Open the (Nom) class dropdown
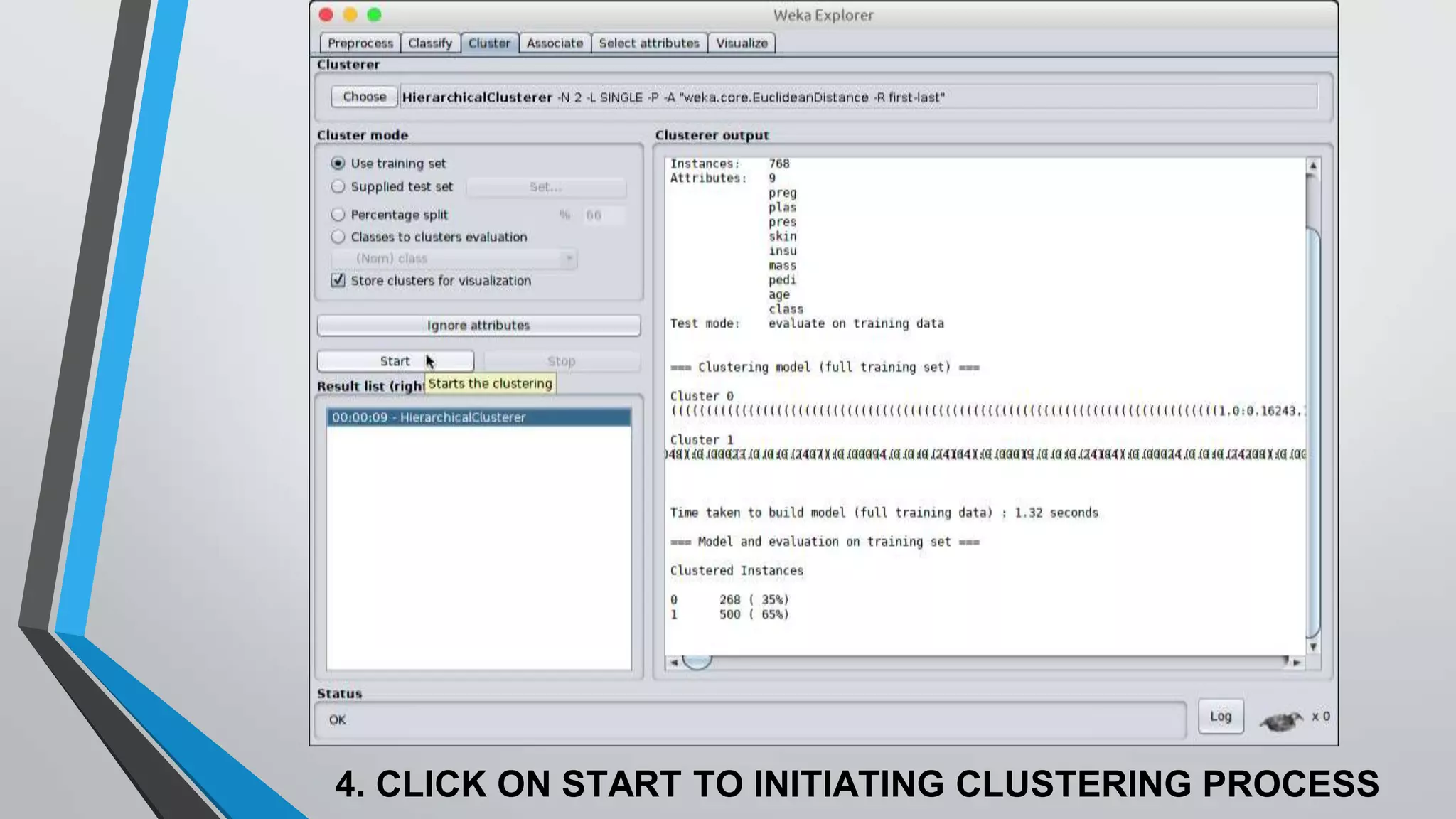Image resolution: width=1456 pixels, height=819 pixels. 455,259
